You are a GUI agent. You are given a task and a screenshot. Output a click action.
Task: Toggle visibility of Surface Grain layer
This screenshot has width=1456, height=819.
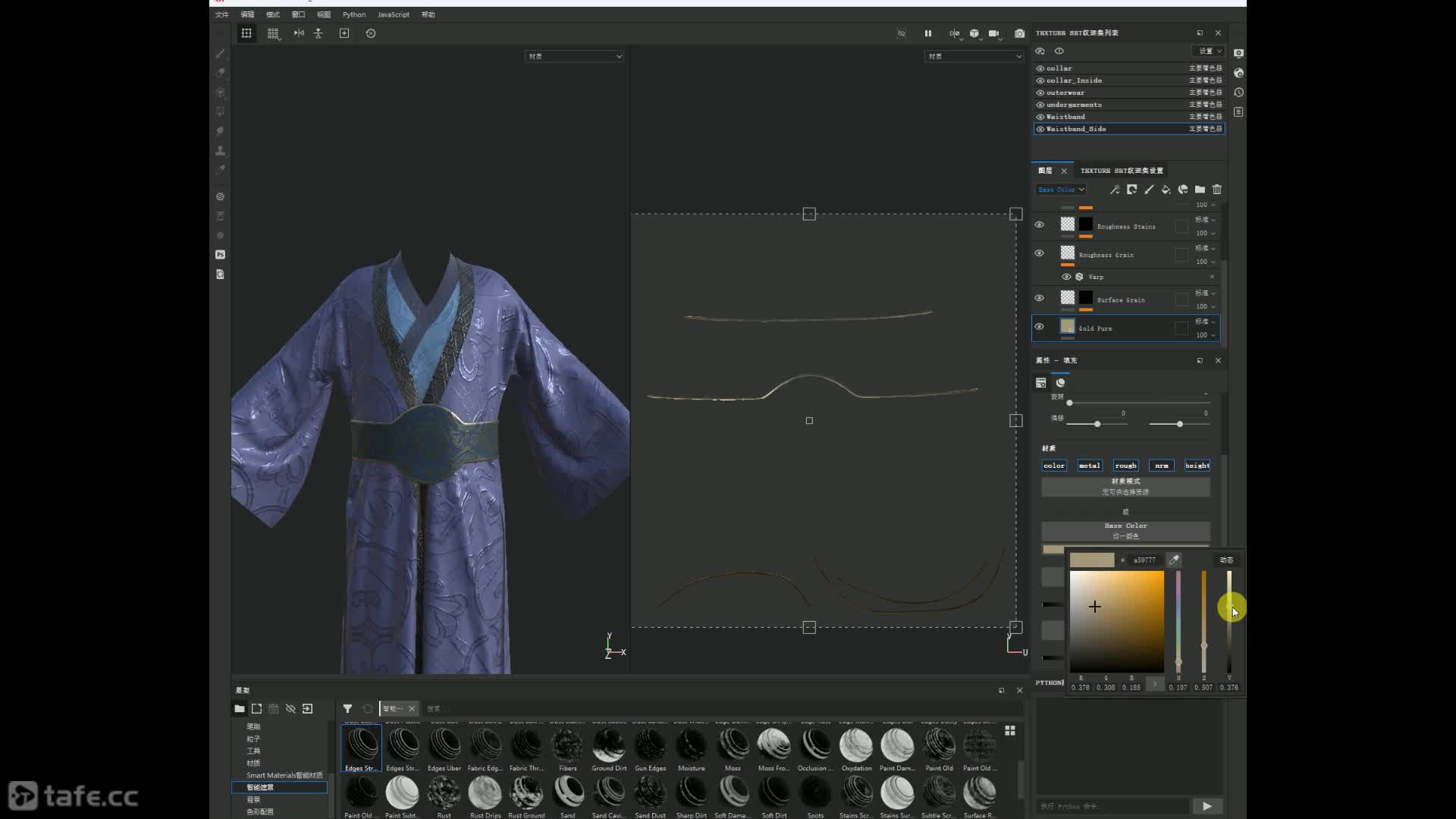click(x=1038, y=298)
